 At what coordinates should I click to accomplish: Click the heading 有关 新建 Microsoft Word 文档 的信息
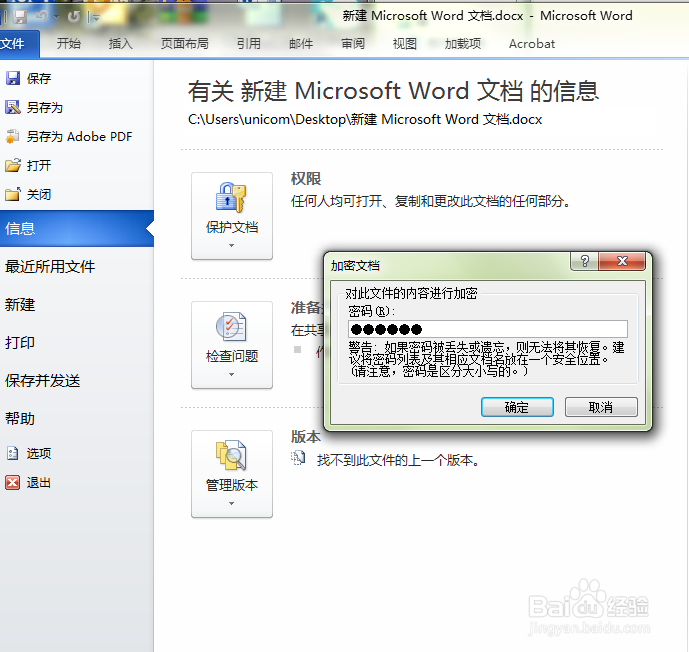click(393, 91)
